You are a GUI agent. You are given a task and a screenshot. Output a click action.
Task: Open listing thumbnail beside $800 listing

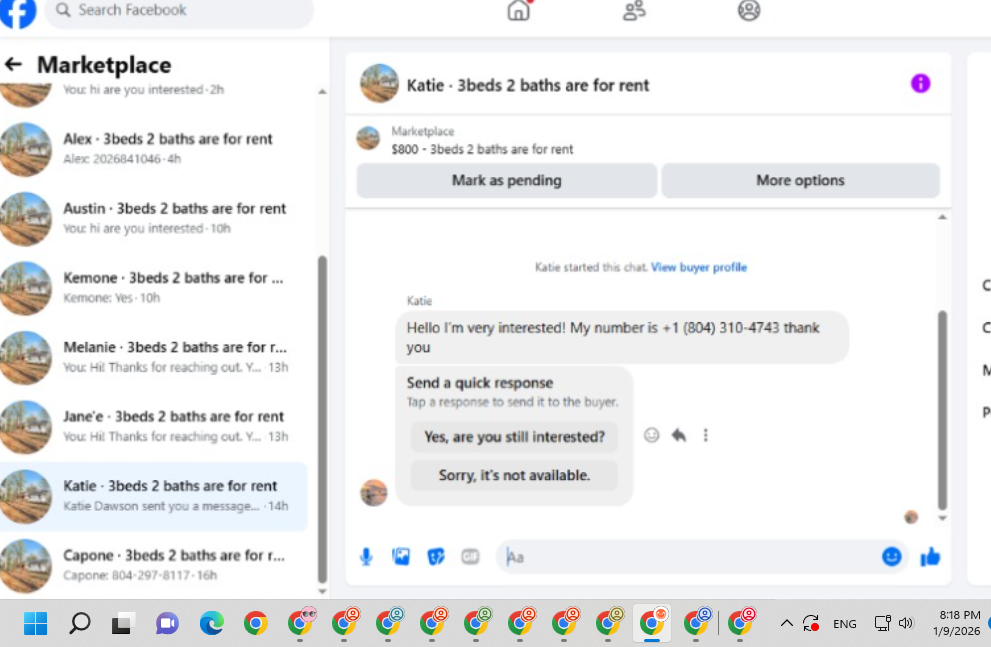tap(368, 138)
